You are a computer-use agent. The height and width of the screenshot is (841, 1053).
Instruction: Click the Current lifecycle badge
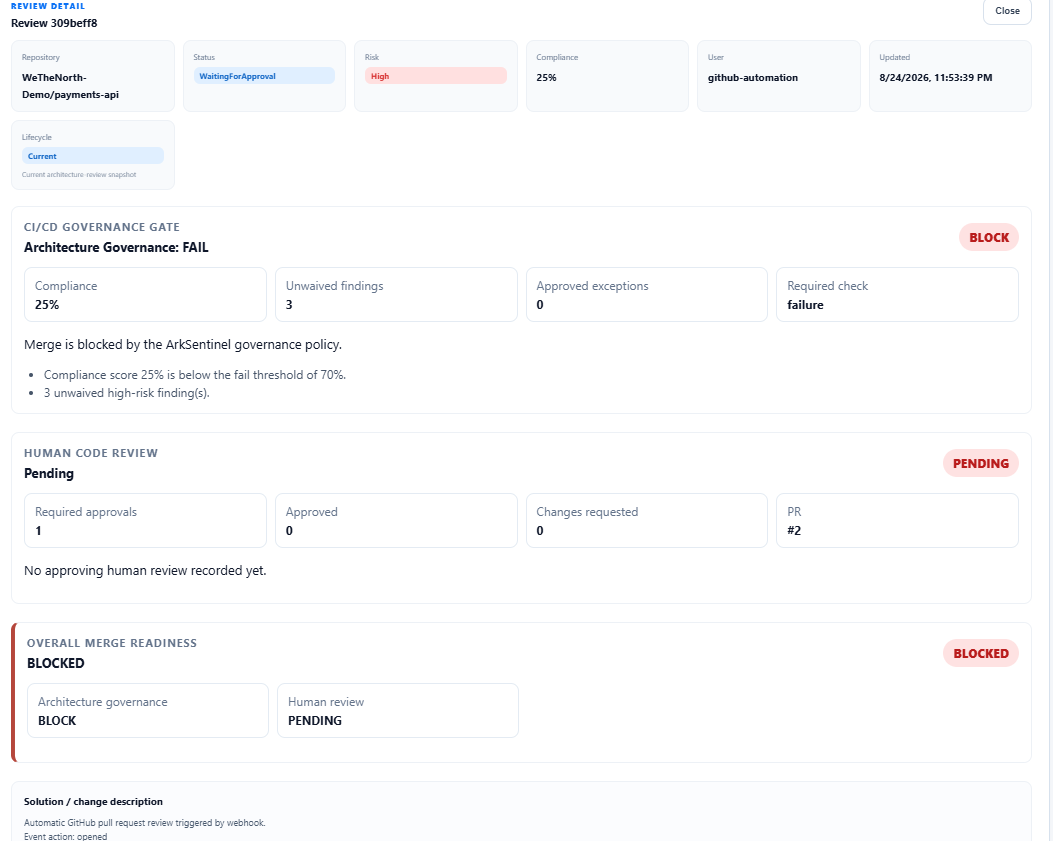tap(93, 156)
